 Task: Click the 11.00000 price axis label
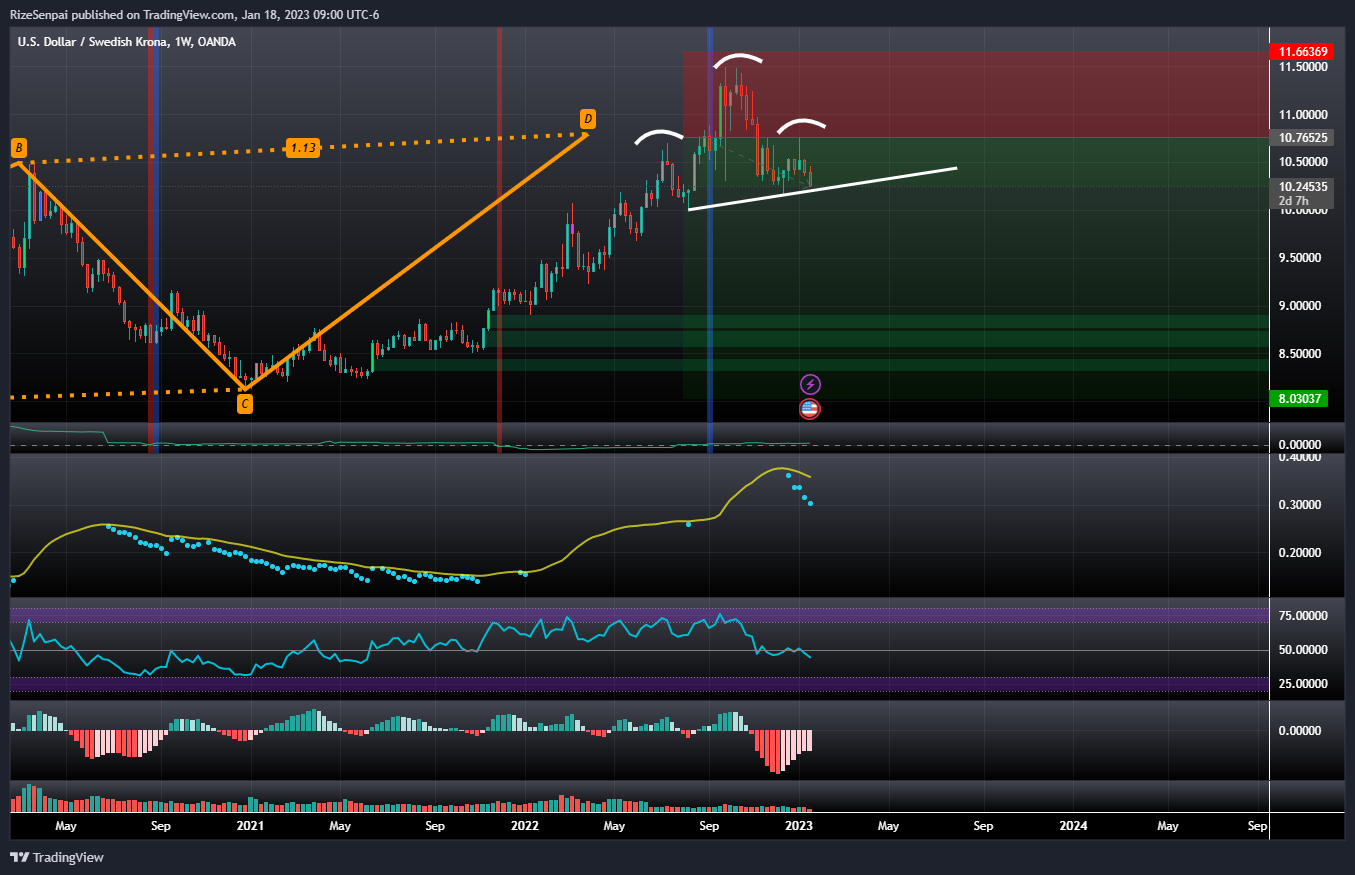point(1301,115)
